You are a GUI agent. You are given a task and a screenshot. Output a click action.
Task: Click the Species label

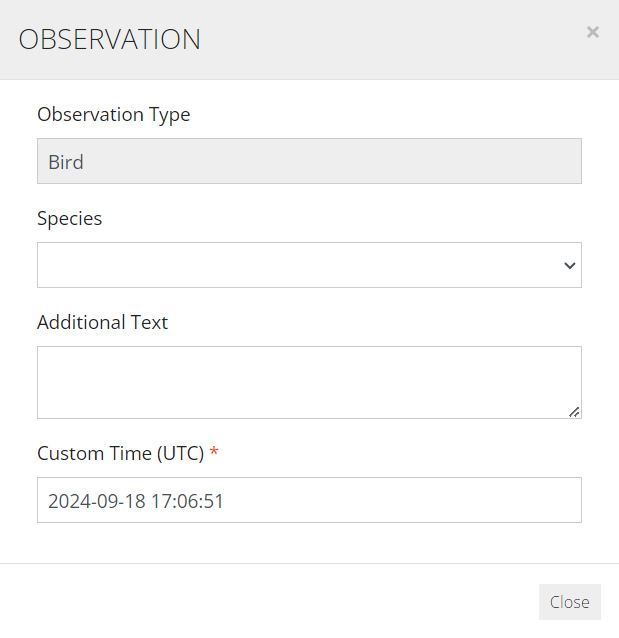[70, 218]
